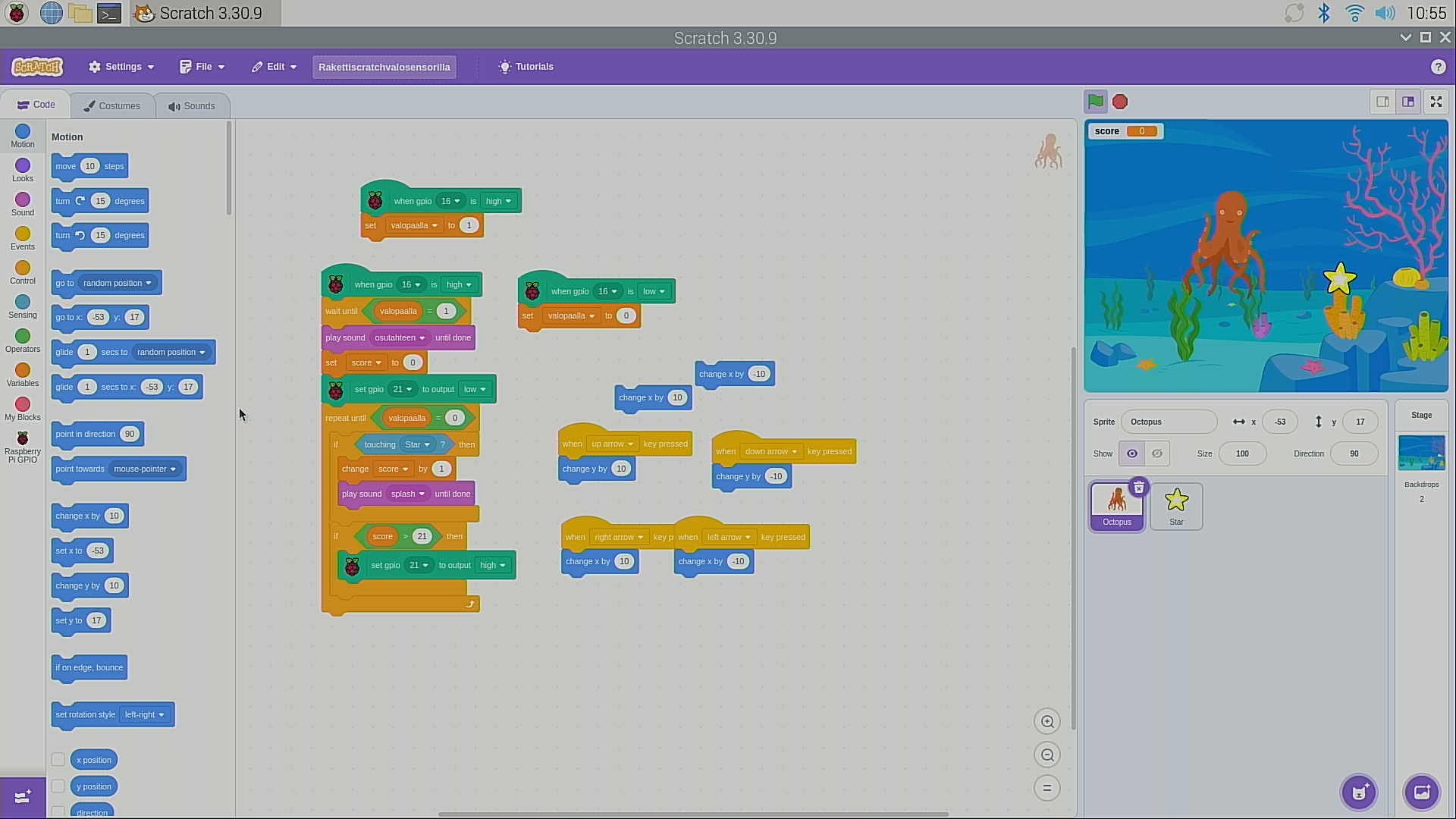Select the Star sprite thumbnail
1456x819 pixels.
pos(1176,507)
